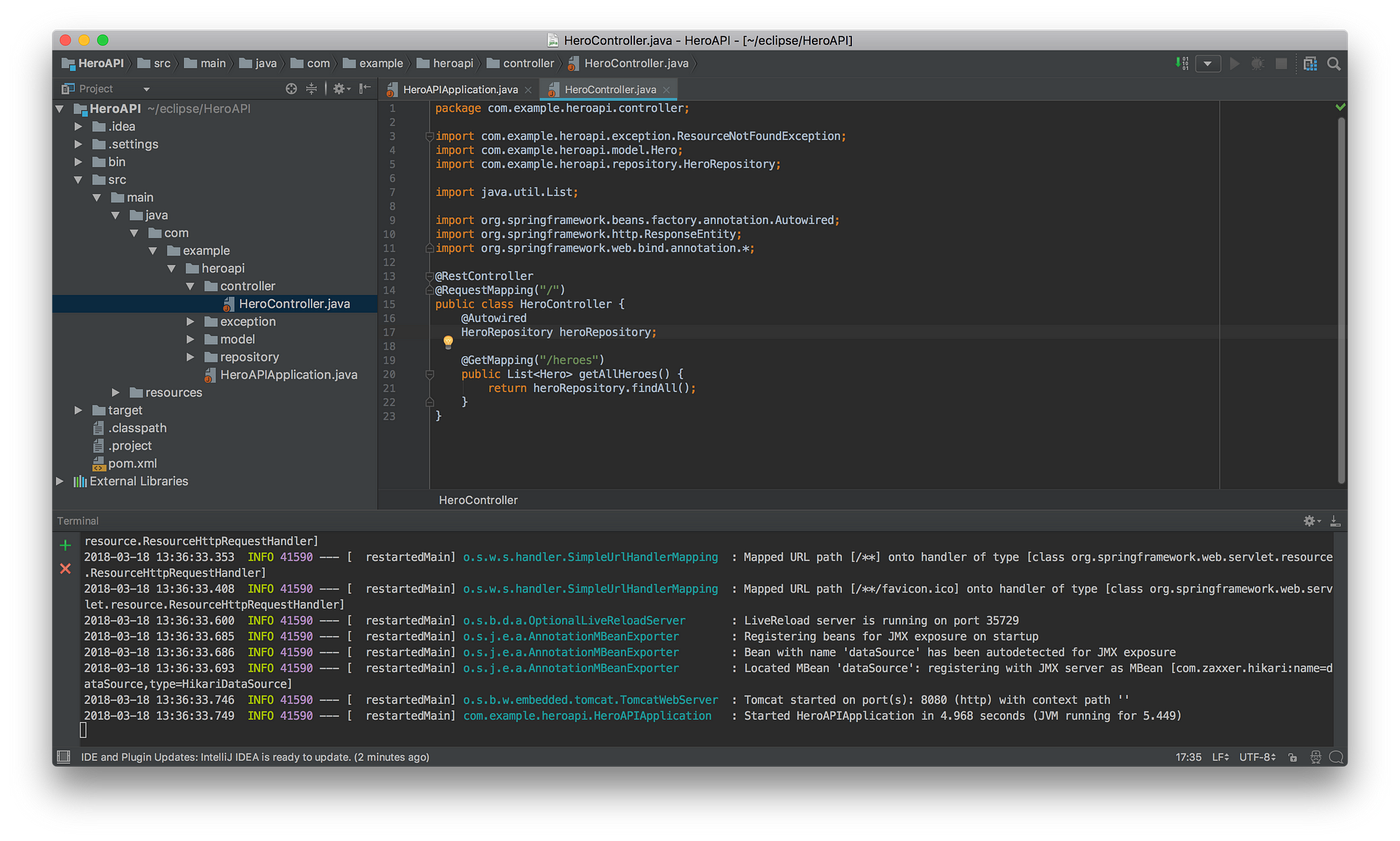
Task: Expand the resources folder
Action: (x=115, y=393)
